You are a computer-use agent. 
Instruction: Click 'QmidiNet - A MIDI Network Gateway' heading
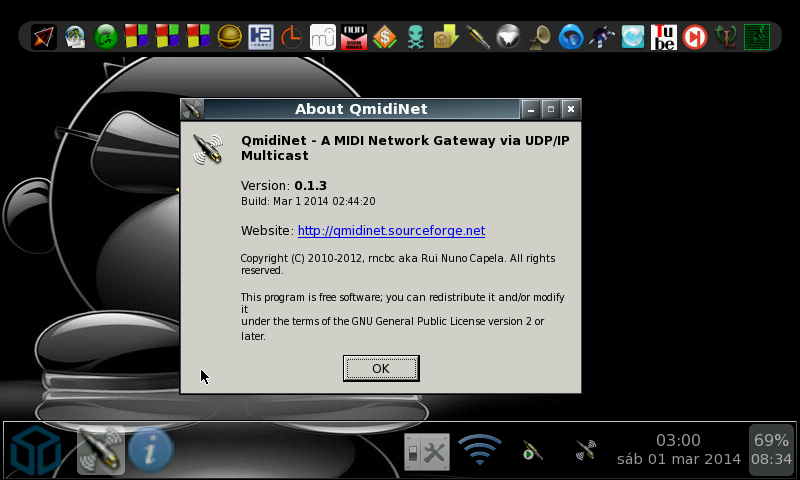pyautogui.click(x=405, y=148)
